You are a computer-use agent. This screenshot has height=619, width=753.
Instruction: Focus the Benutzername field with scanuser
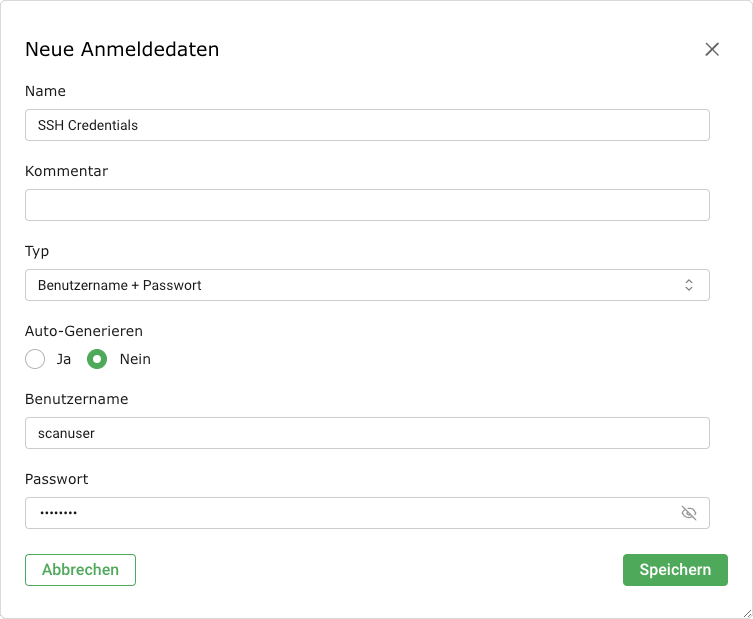367,433
